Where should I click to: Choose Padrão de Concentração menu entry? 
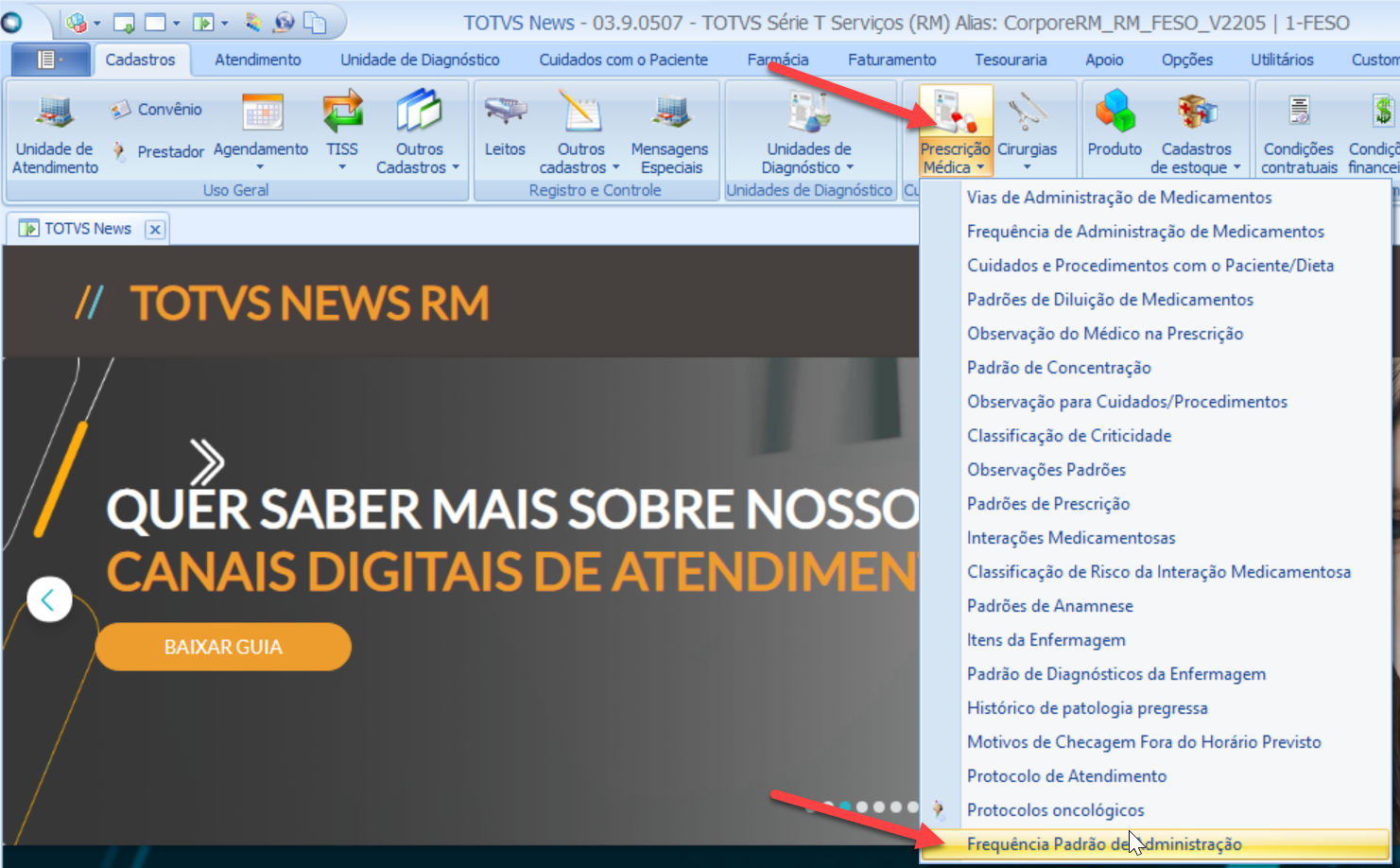pyautogui.click(x=1155, y=368)
